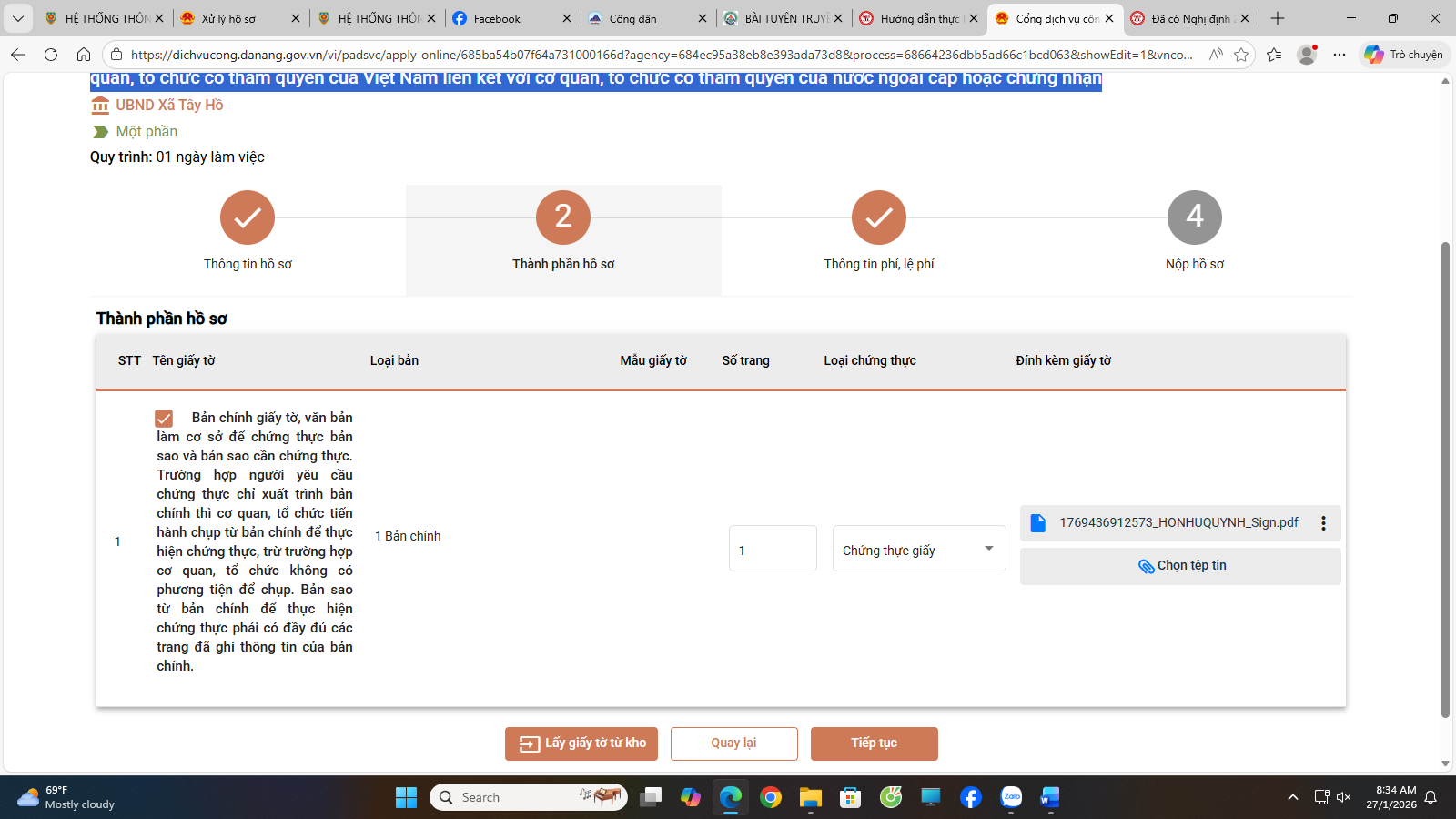Click step 3 Thông tin phí, lệ phí circle
The width and height of the screenshot is (1456, 819).
click(878, 217)
